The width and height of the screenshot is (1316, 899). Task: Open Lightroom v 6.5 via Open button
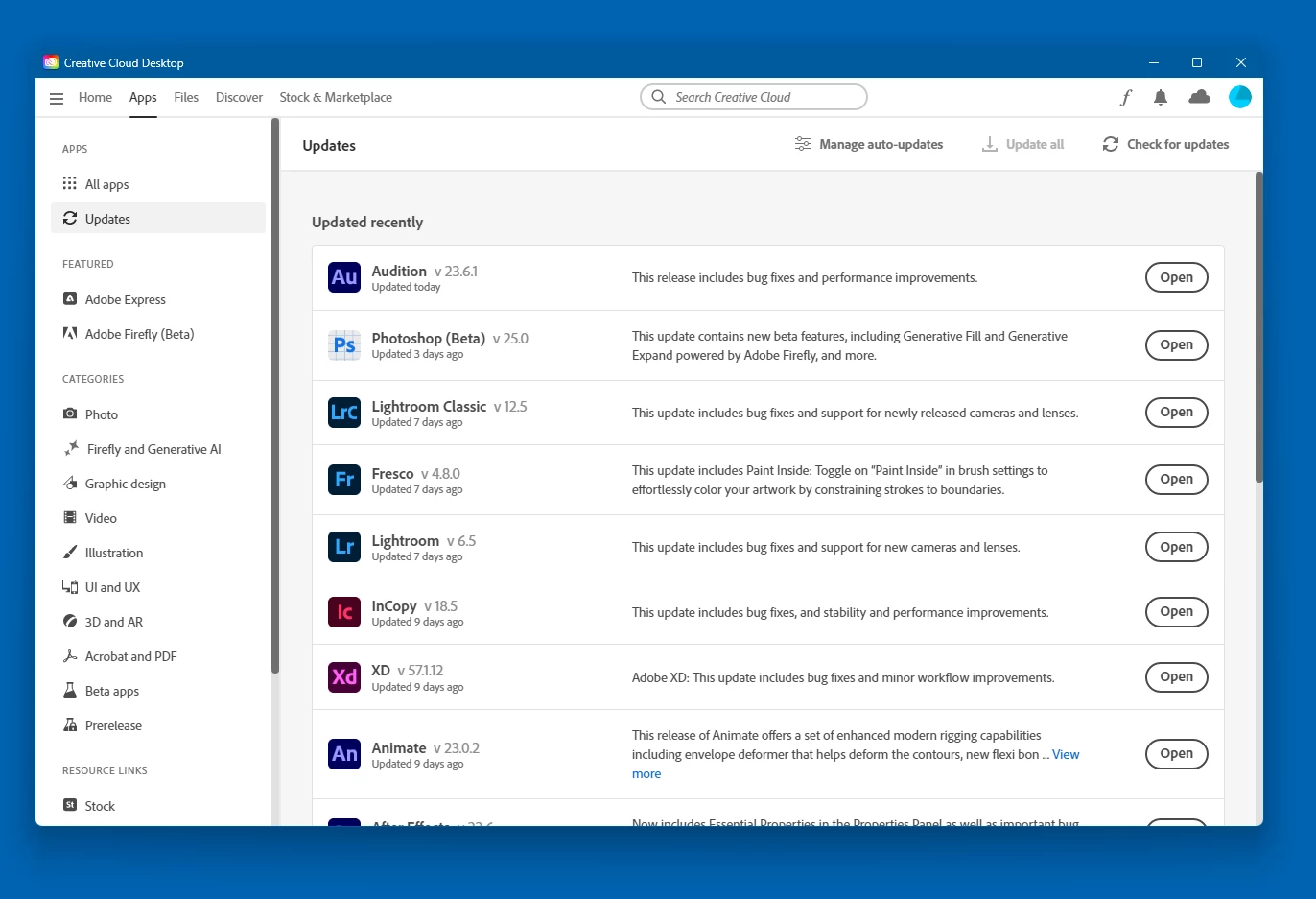click(x=1177, y=547)
